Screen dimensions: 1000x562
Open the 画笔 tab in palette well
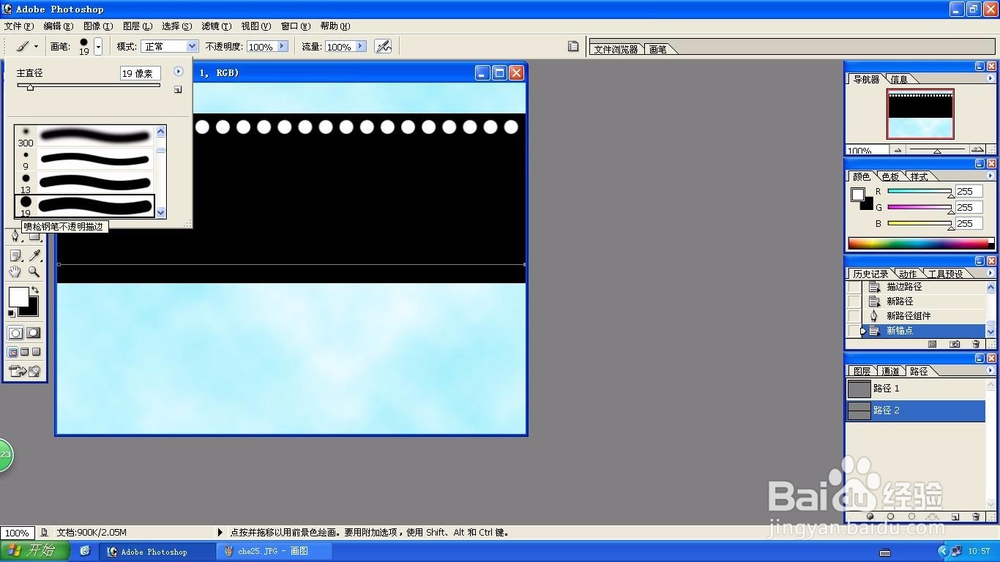[658, 49]
